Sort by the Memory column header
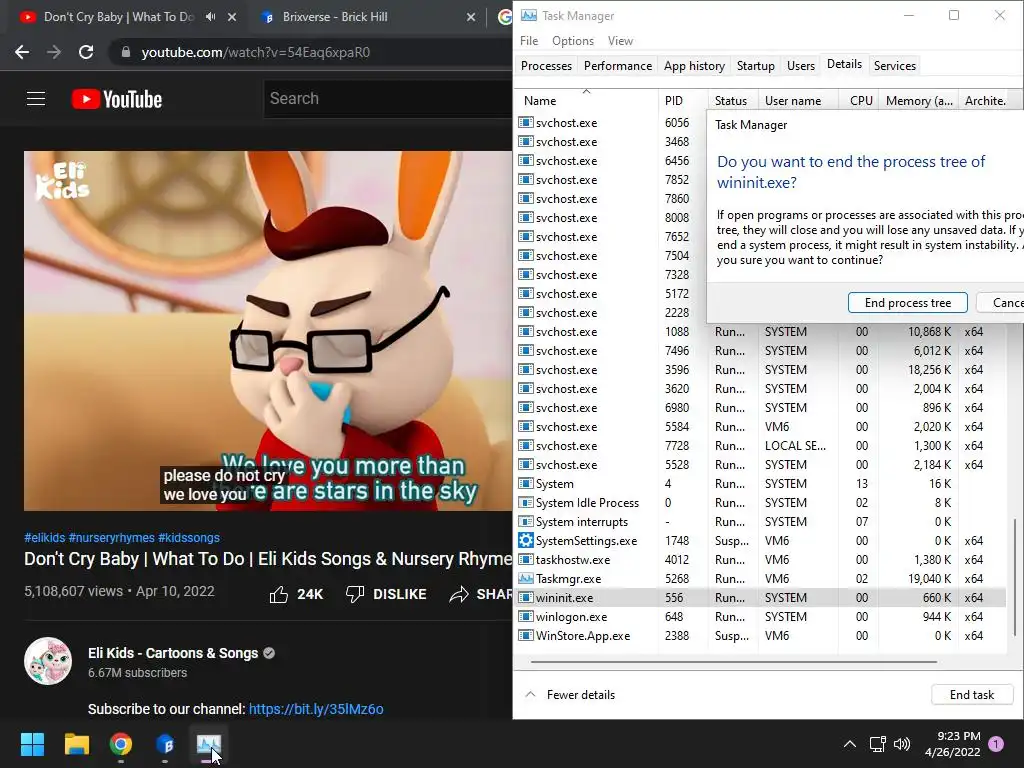1024x768 pixels. pos(918,101)
